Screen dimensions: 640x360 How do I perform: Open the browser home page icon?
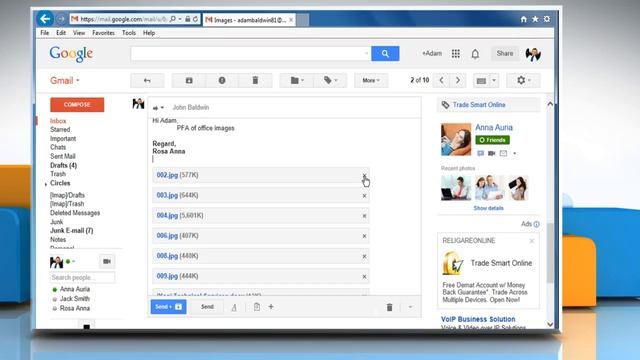point(523,19)
